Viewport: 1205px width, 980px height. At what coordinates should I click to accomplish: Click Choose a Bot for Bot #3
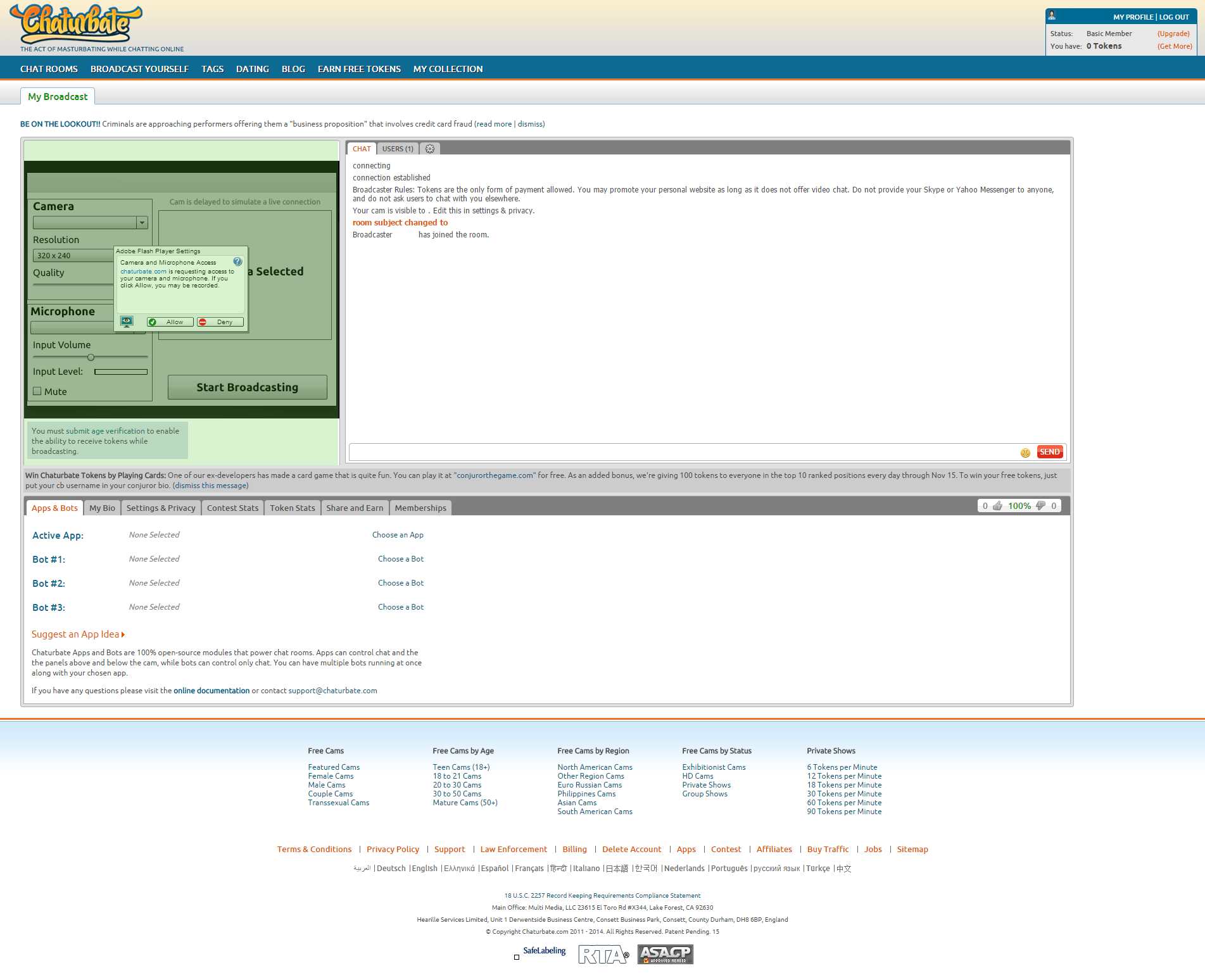coord(401,607)
